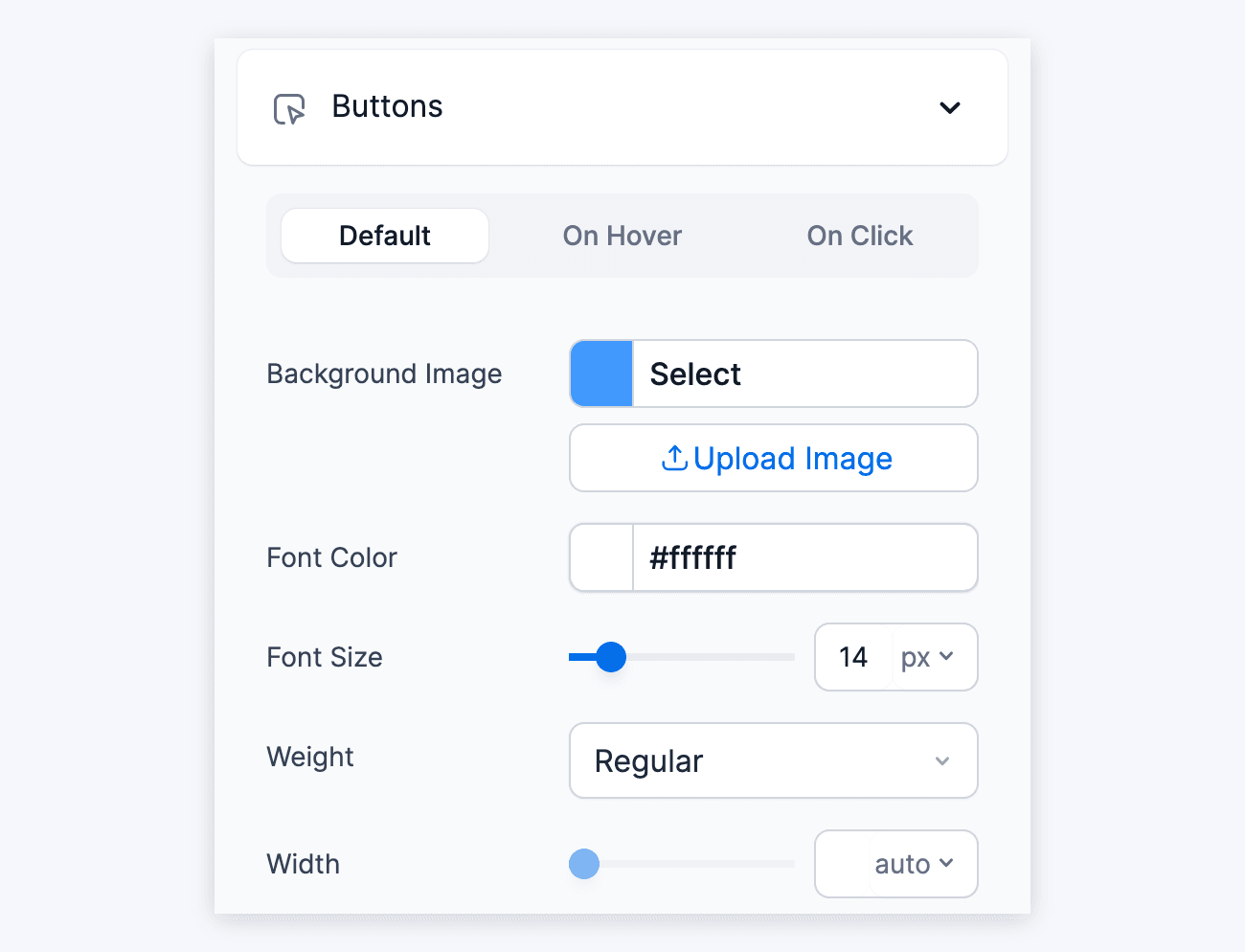Switch to the On Click tab
The width and height of the screenshot is (1245, 952).
(860, 236)
